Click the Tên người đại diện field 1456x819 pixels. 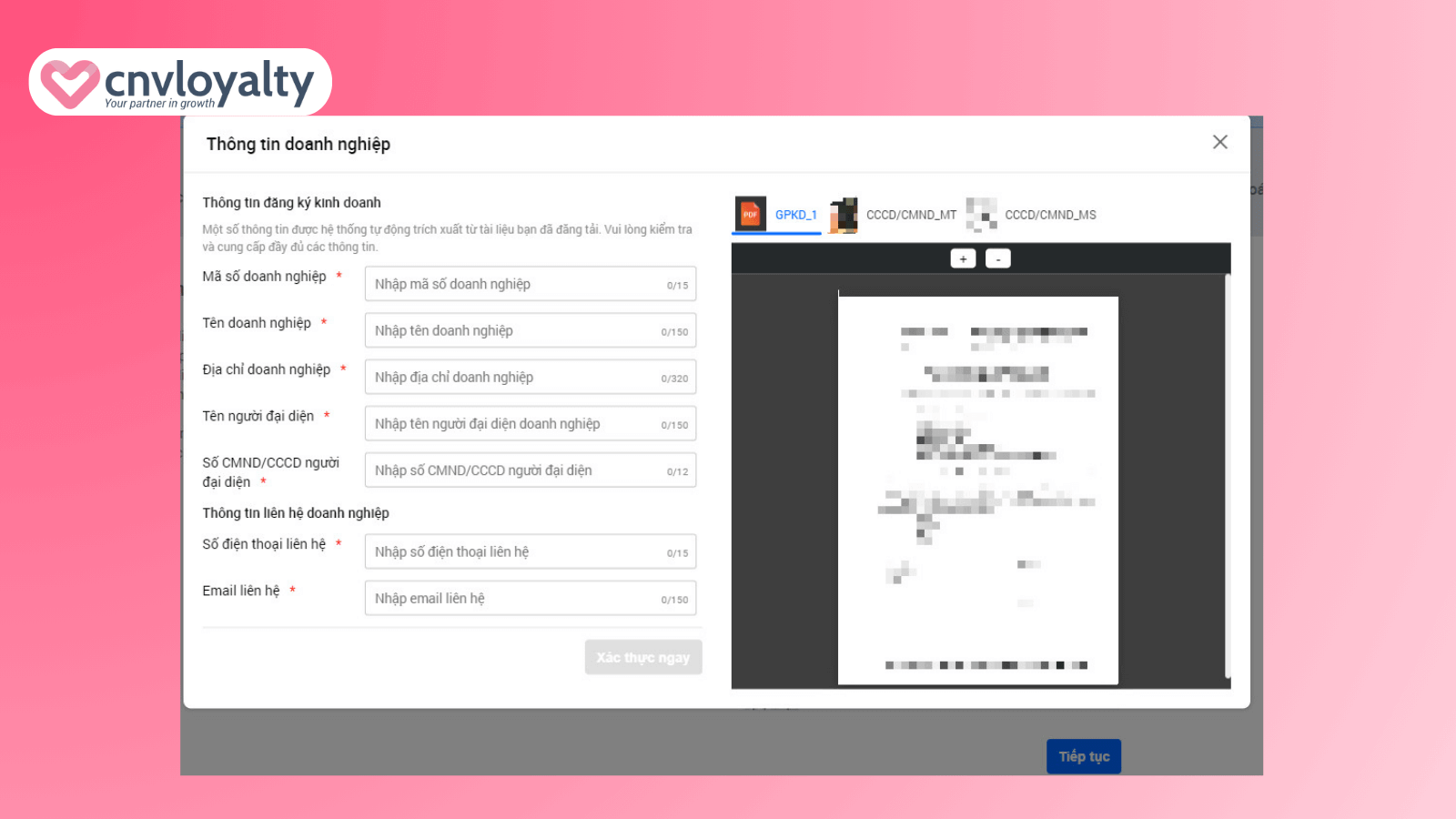516,424
